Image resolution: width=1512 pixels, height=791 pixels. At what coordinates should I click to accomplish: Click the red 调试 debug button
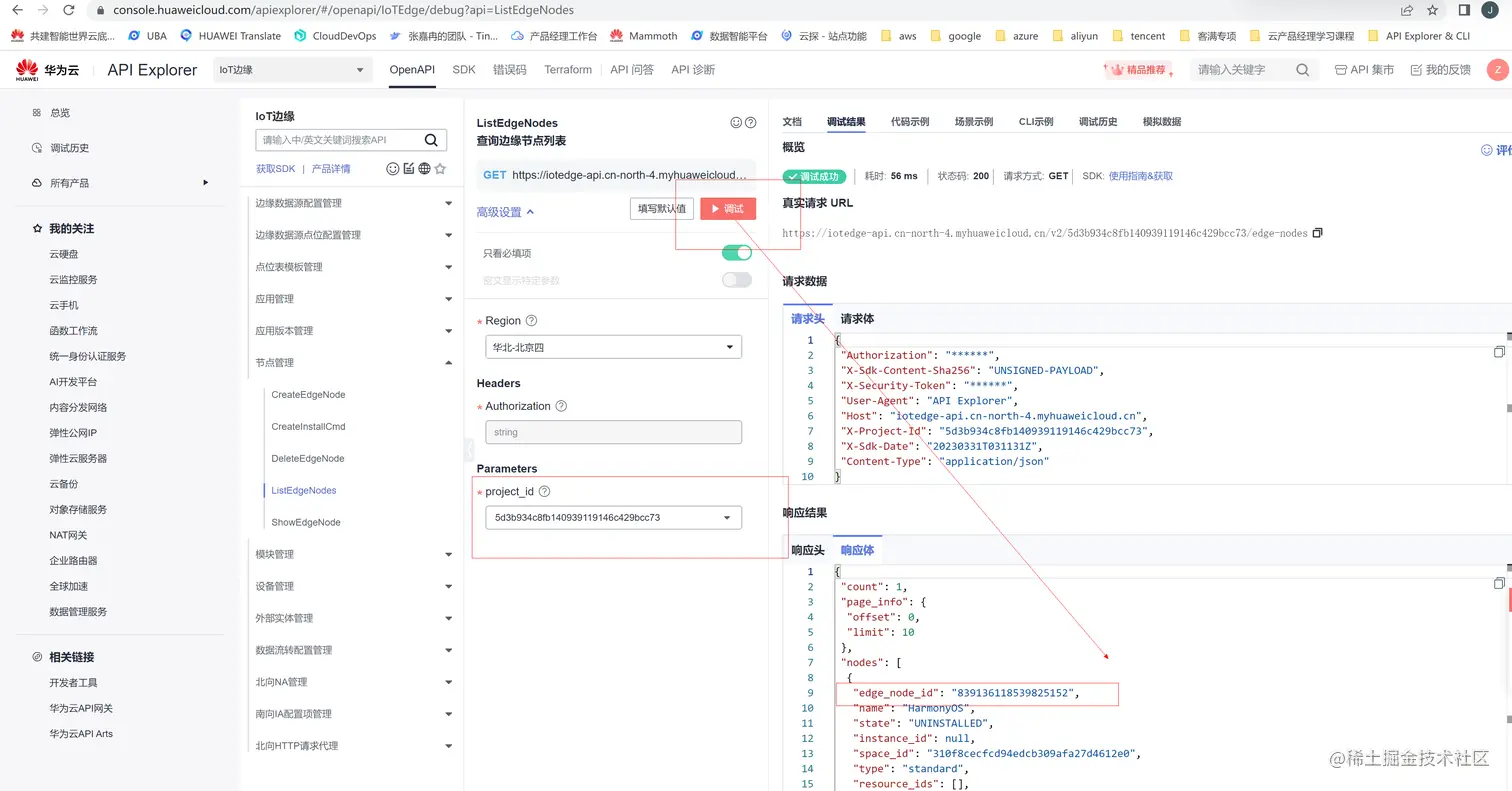[728, 209]
